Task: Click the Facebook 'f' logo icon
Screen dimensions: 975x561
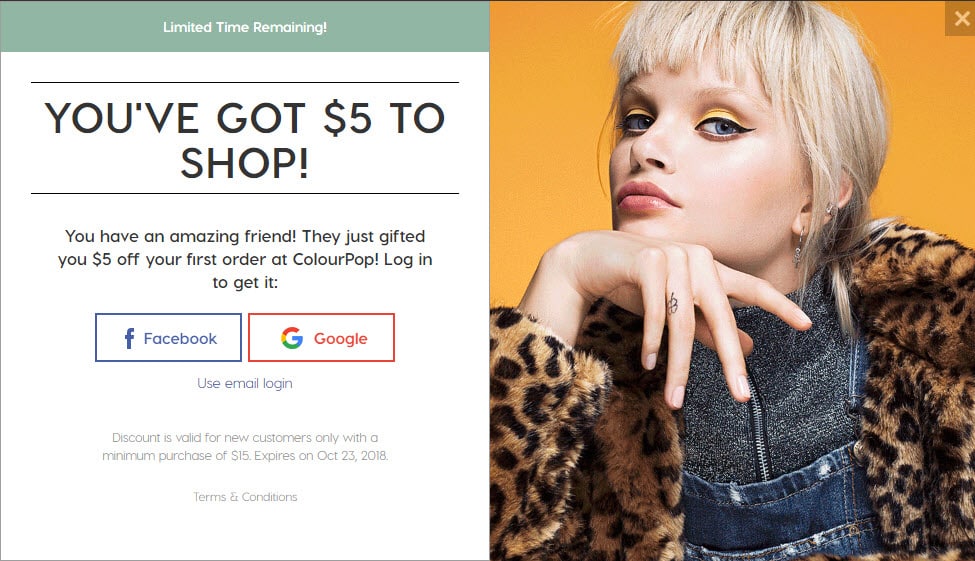Action: coord(129,338)
